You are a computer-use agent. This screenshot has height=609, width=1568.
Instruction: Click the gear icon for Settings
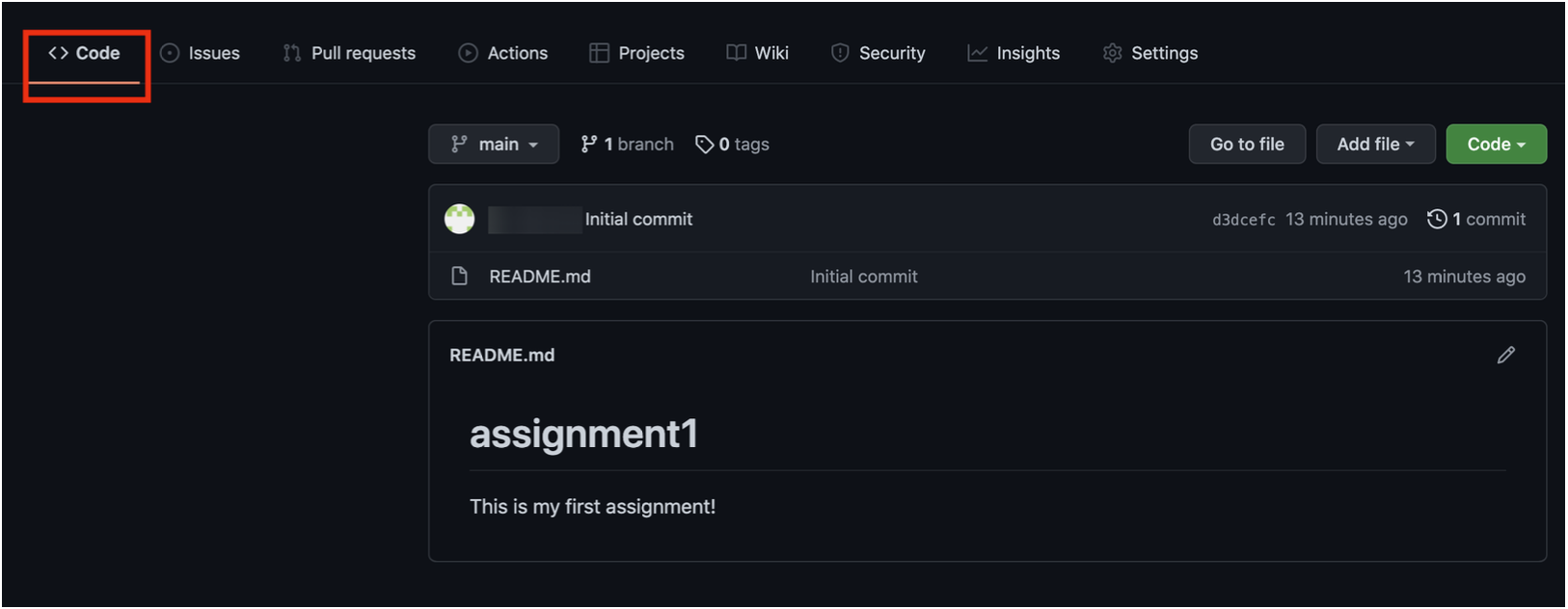(x=1112, y=53)
